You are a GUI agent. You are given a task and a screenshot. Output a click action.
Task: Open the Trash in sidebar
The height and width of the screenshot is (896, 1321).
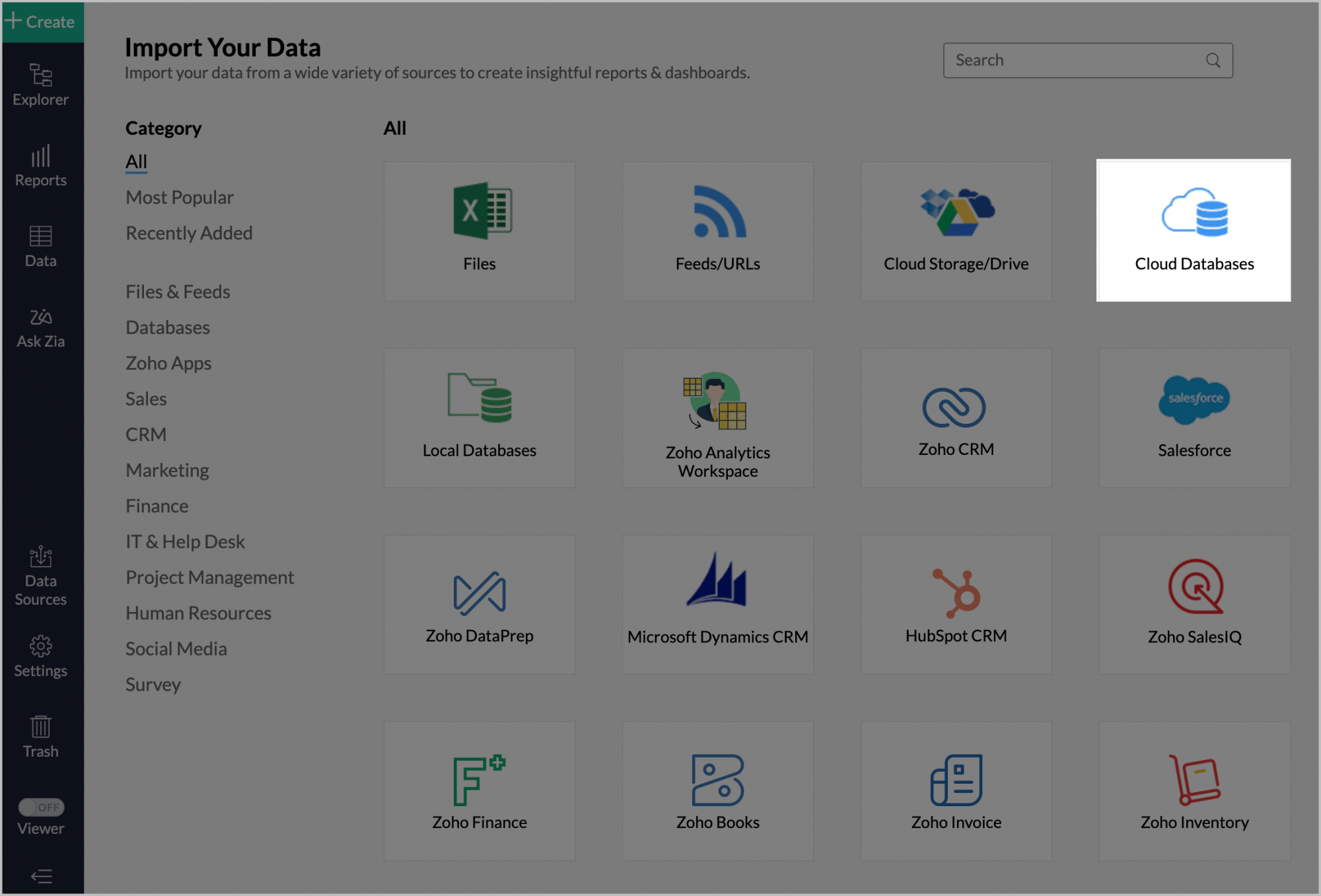(41, 737)
